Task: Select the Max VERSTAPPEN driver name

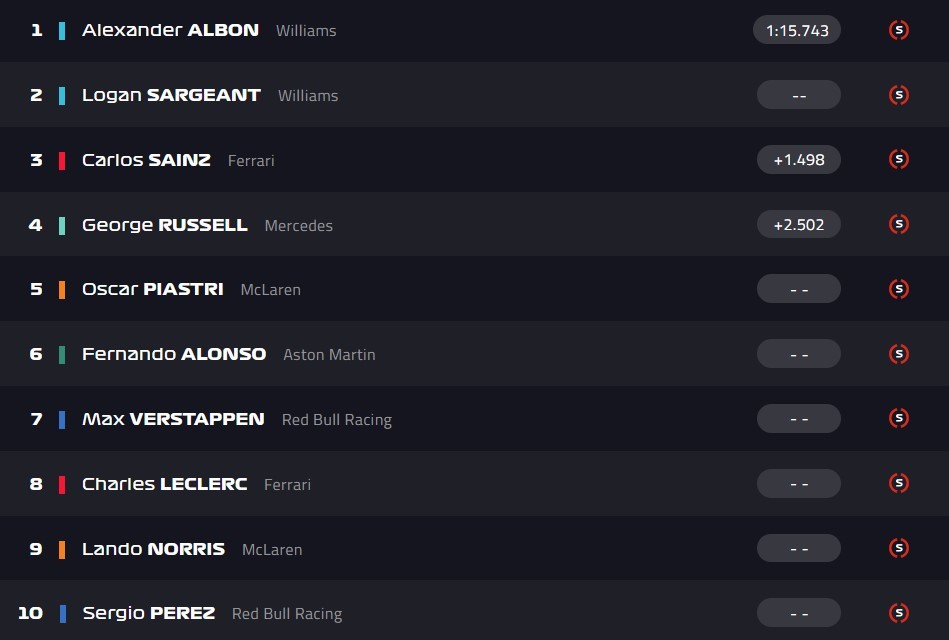Action: coord(173,419)
